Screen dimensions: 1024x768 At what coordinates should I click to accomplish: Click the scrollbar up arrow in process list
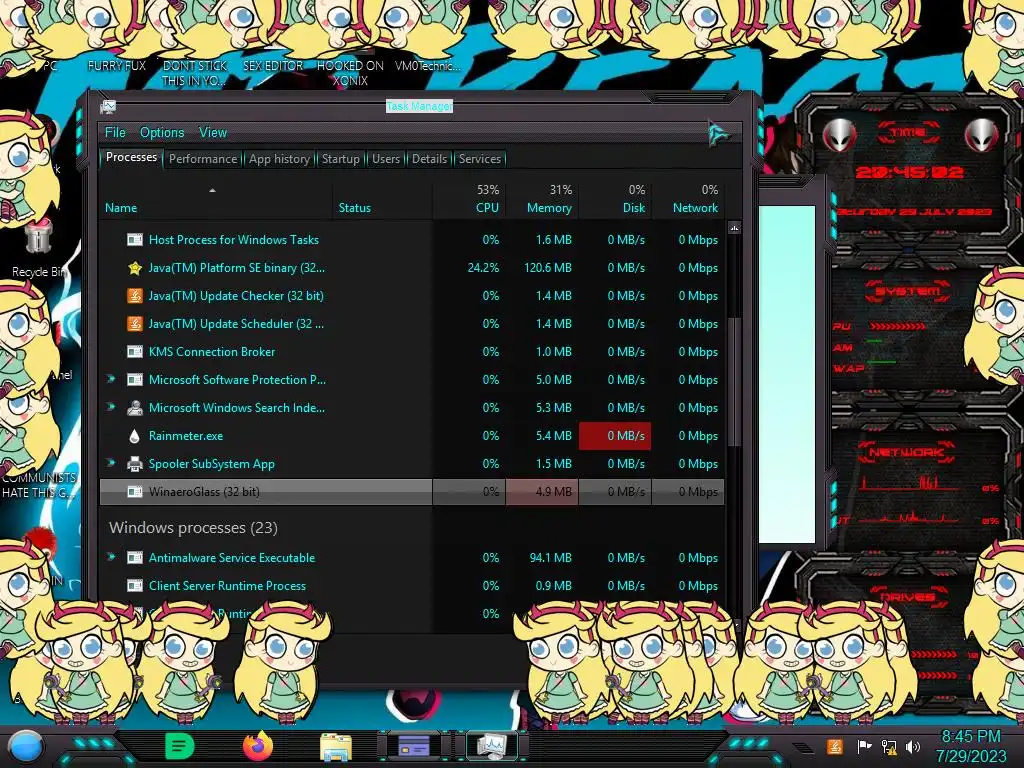734,228
